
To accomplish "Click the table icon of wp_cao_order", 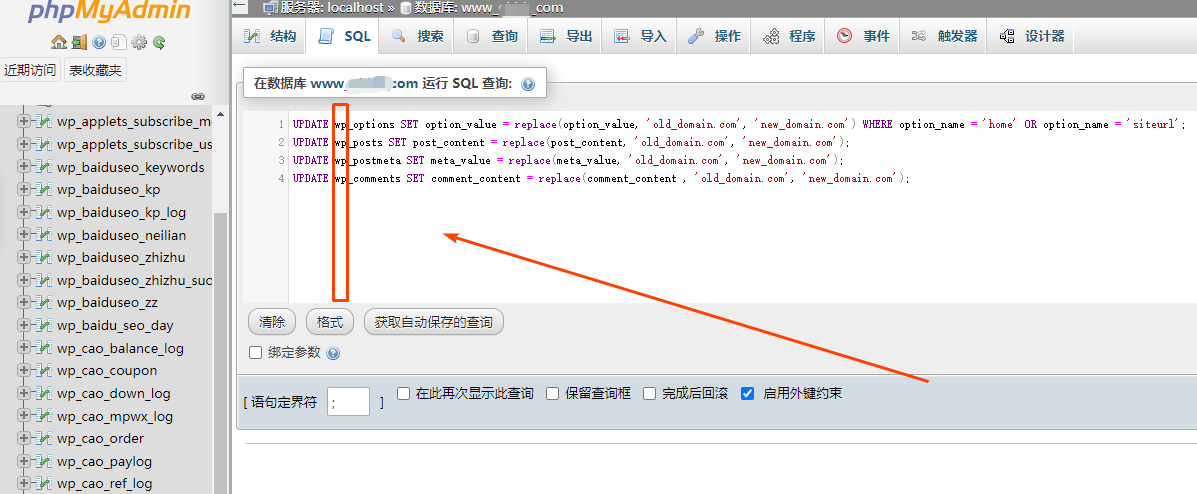I will point(44,438).
